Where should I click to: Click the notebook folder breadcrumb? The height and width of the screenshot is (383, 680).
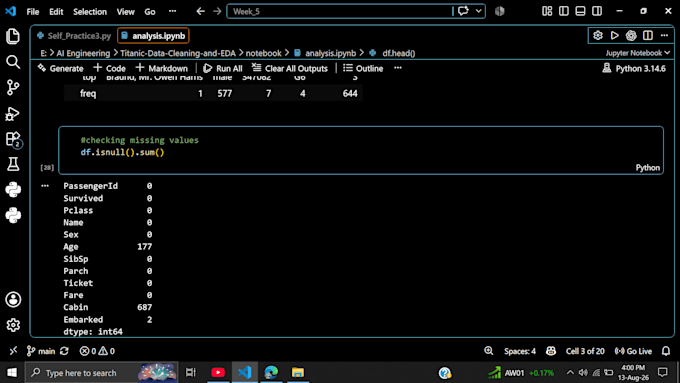pos(264,53)
